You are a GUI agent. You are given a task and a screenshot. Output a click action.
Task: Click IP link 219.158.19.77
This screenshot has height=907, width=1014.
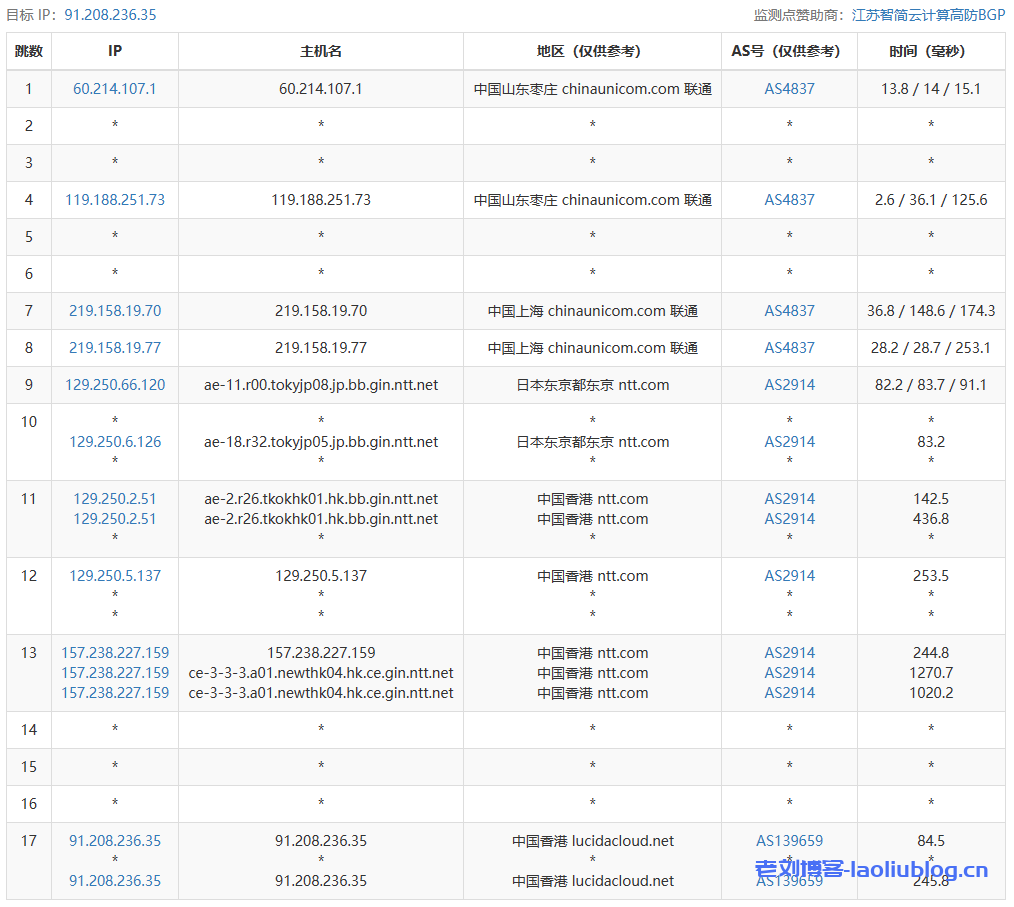[x=115, y=348]
